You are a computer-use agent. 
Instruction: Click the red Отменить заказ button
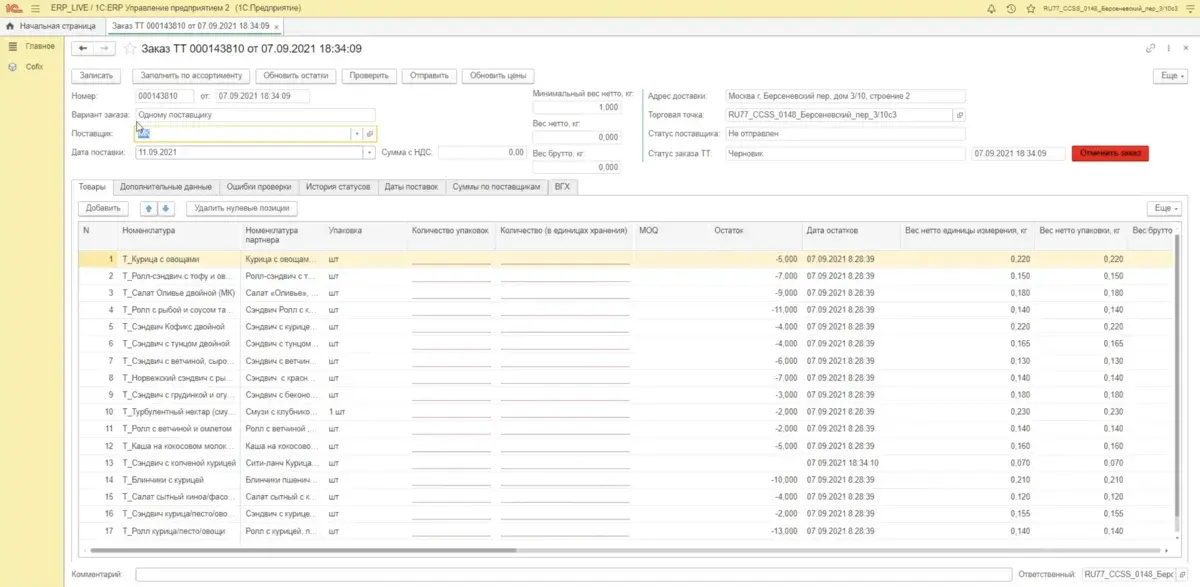coord(1110,153)
